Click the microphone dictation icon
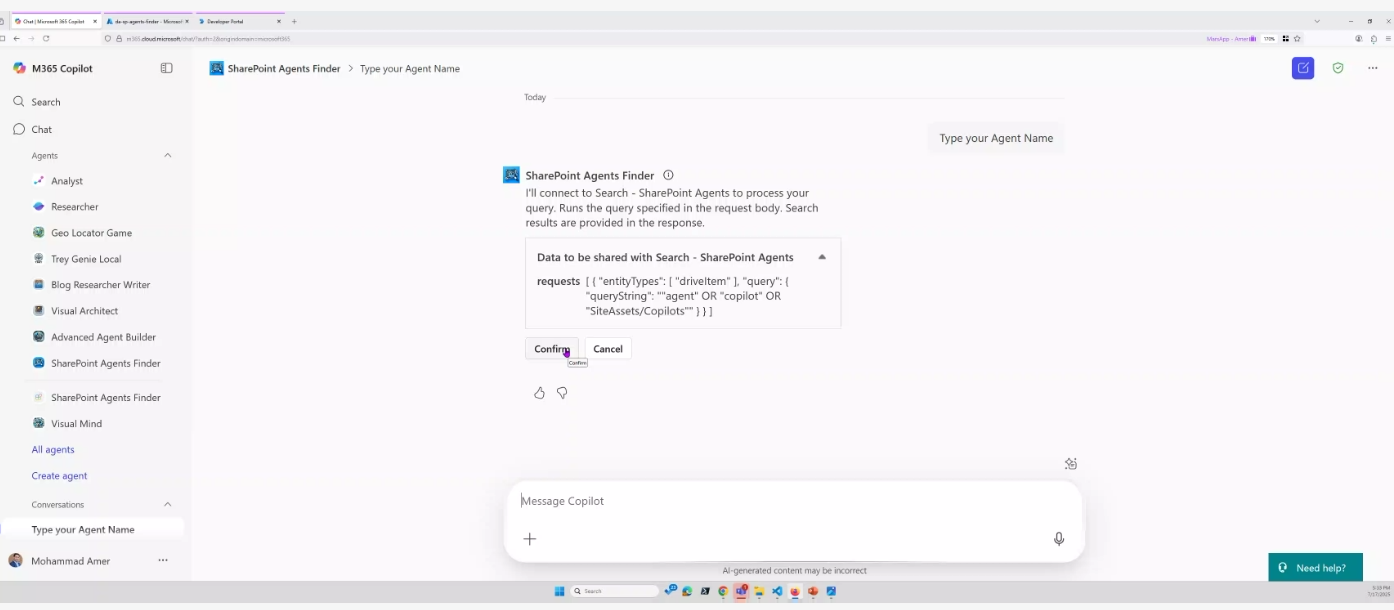 coord(1059,539)
